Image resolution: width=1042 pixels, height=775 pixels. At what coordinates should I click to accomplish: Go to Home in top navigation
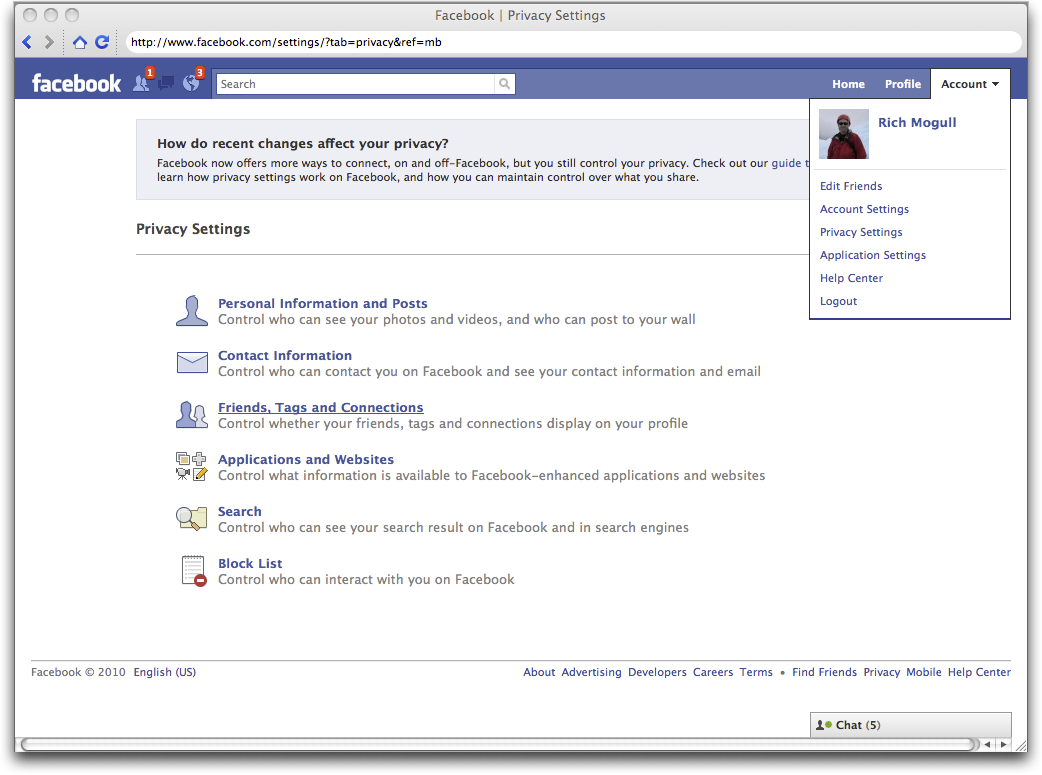click(x=849, y=84)
